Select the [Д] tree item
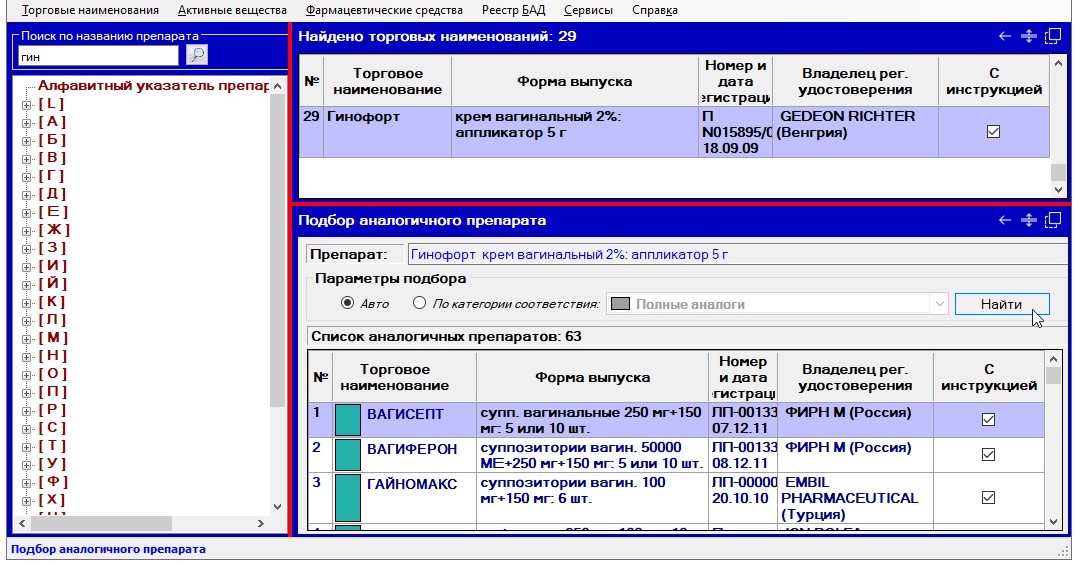 pyautogui.click(x=52, y=194)
